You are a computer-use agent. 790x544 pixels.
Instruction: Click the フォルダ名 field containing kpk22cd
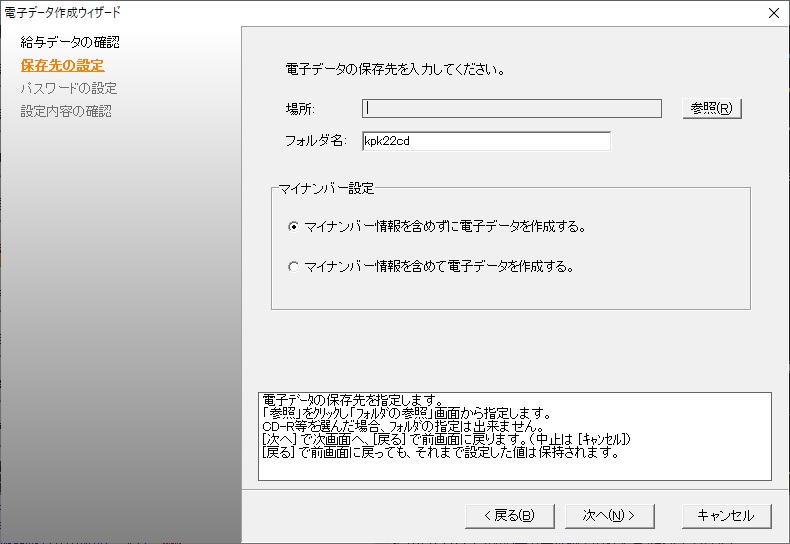point(486,141)
